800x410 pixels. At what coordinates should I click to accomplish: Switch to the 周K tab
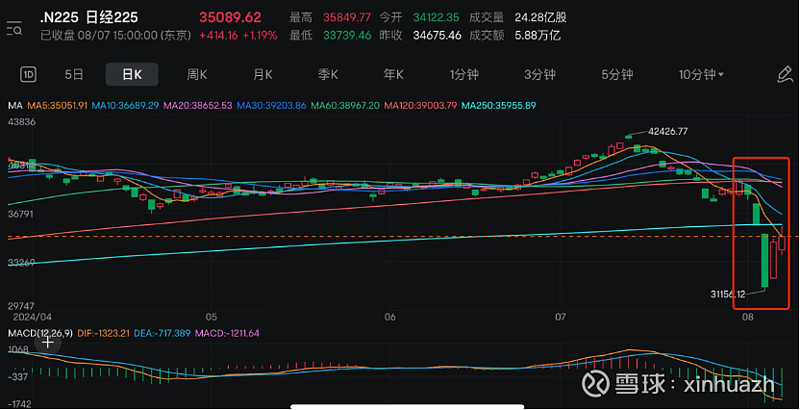tap(197, 75)
